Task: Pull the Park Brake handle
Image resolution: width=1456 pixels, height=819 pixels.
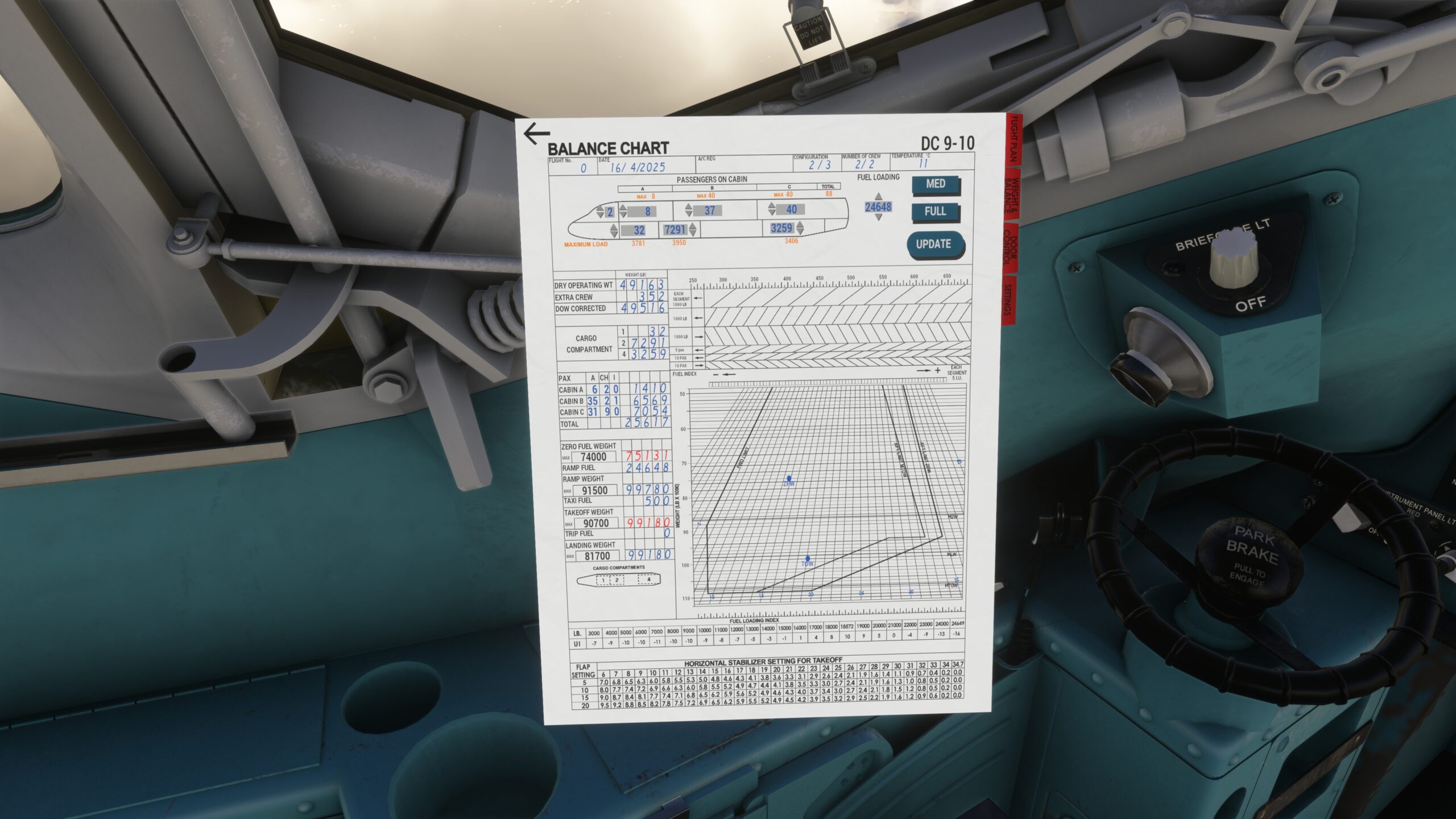Action: click(1250, 557)
